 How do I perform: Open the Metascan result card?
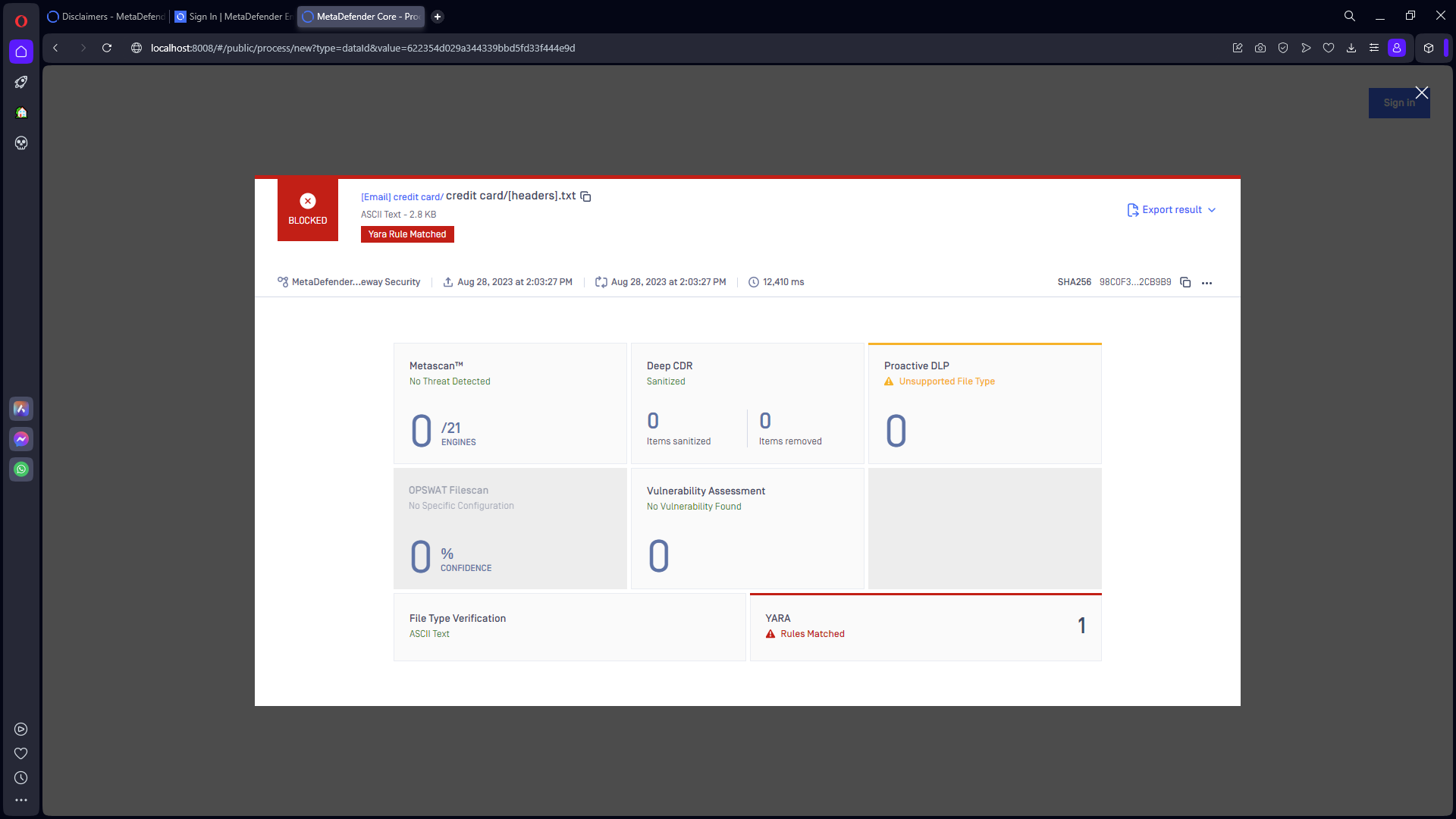tap(510, 403)
